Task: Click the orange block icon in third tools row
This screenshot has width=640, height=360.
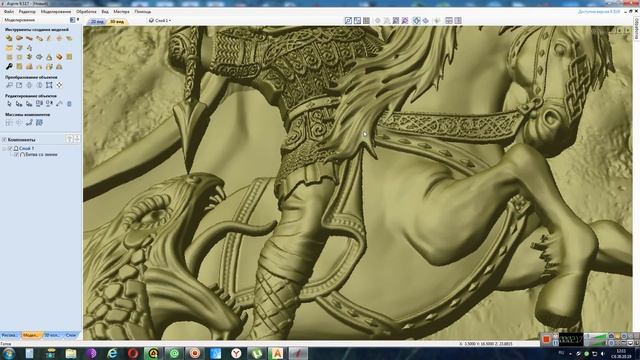Action: (59, 57)
